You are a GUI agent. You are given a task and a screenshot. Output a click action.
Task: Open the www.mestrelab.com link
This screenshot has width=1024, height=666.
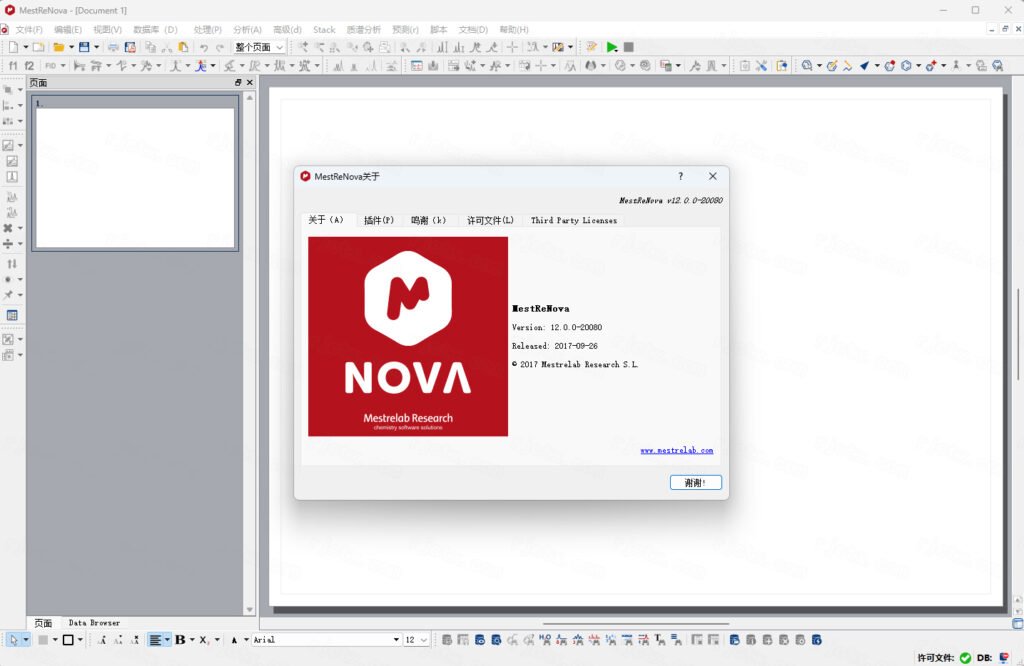coord(677,450)
